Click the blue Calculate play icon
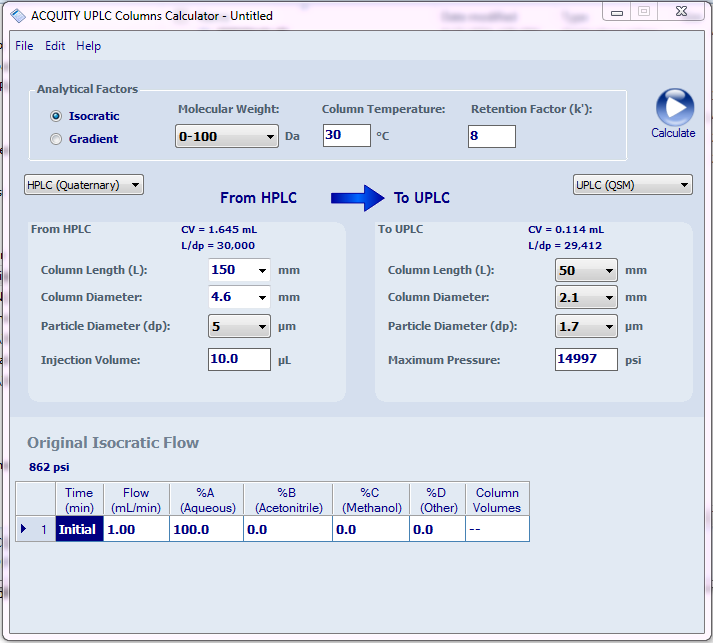Image resolution: width=713 pixels, height=643 pixels. (674, 107)
